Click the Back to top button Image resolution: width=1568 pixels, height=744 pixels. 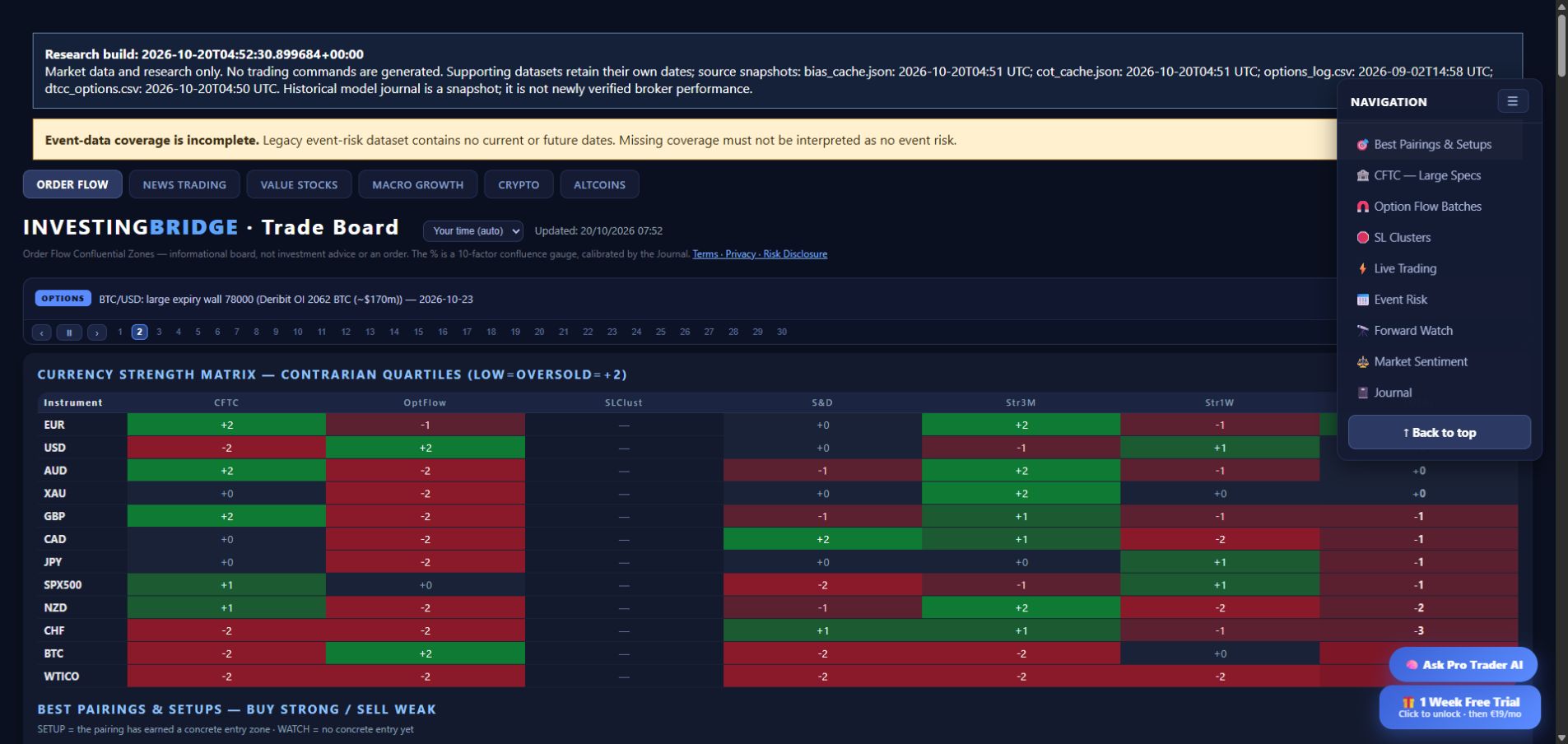pyautogui.click(x=1440, y=432)
